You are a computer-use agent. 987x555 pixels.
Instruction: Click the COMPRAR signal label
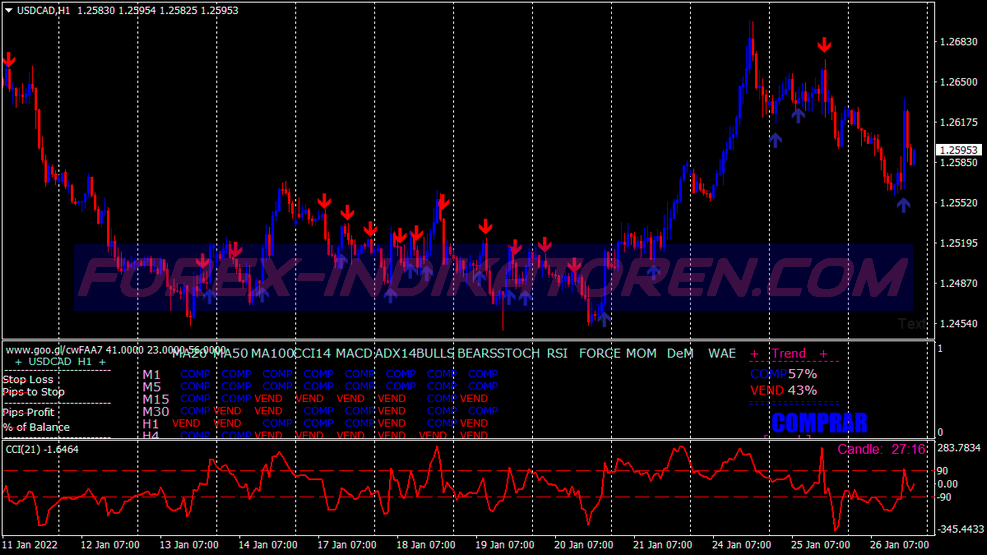click(x=819, y=422)
